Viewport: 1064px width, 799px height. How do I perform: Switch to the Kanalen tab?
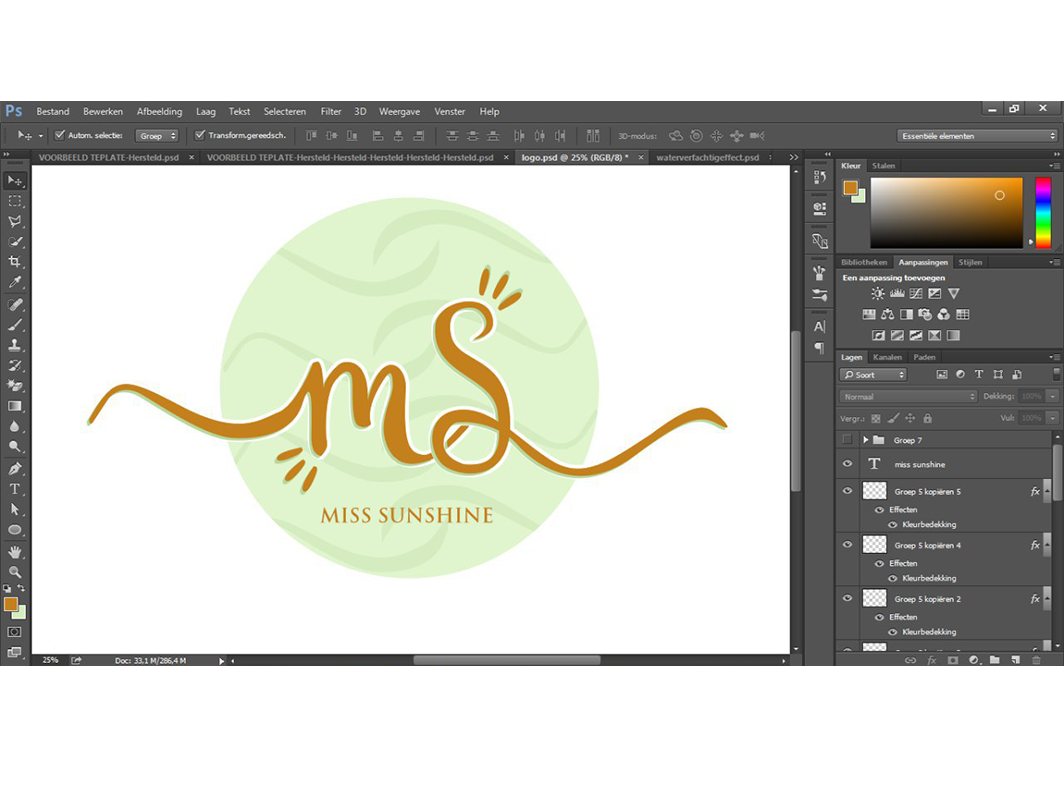pos(888,357)
